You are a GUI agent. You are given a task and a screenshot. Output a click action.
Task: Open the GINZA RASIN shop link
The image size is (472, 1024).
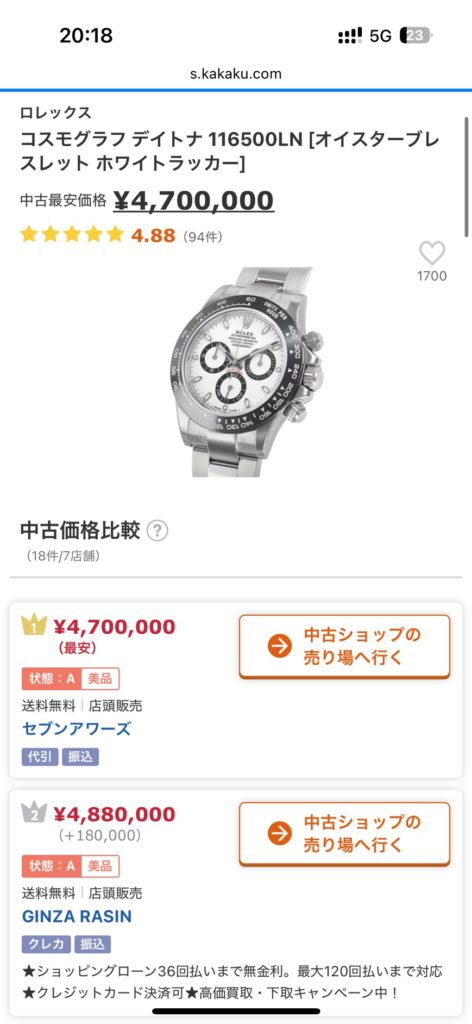[76, 916]
